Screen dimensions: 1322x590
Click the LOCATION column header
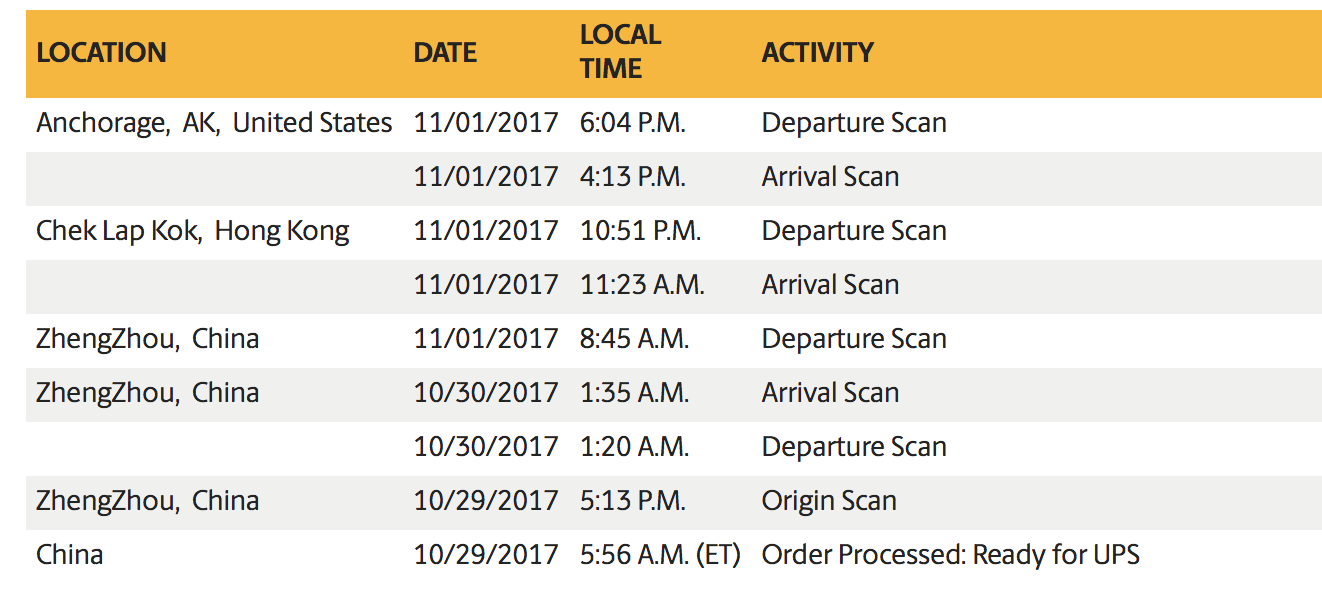coord(101,52)
